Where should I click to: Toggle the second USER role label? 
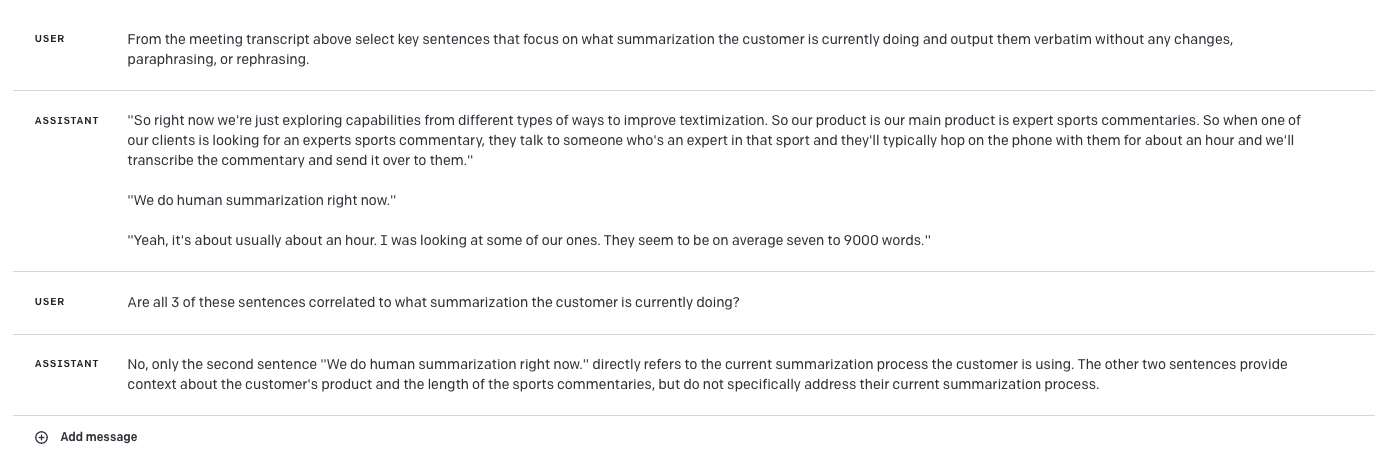pyautogui.click(x=50, y=302)
